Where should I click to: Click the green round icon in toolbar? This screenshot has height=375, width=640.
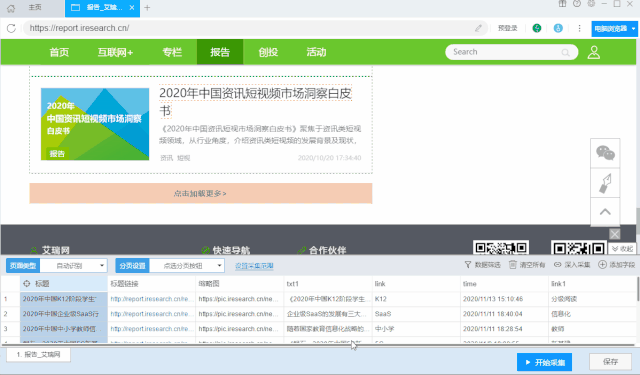537,28
